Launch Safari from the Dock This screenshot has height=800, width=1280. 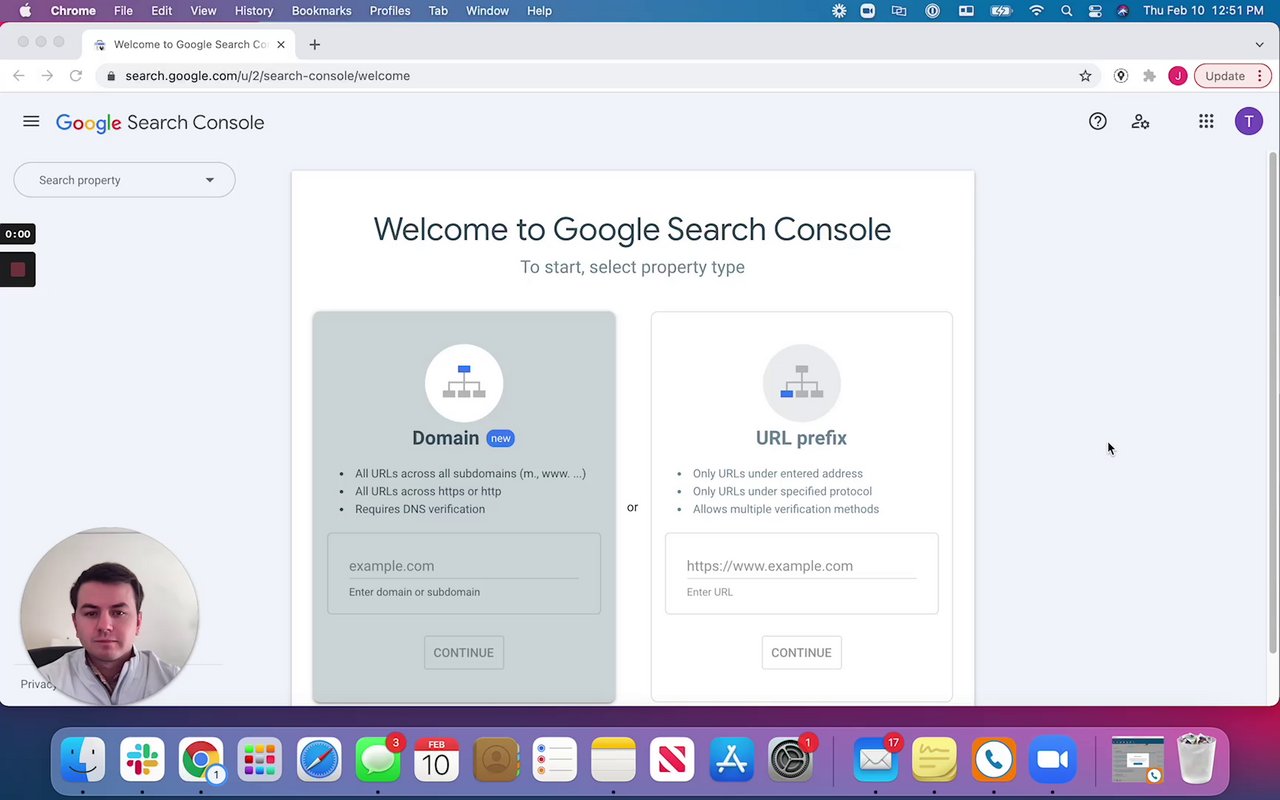click(x=319, y=761)
